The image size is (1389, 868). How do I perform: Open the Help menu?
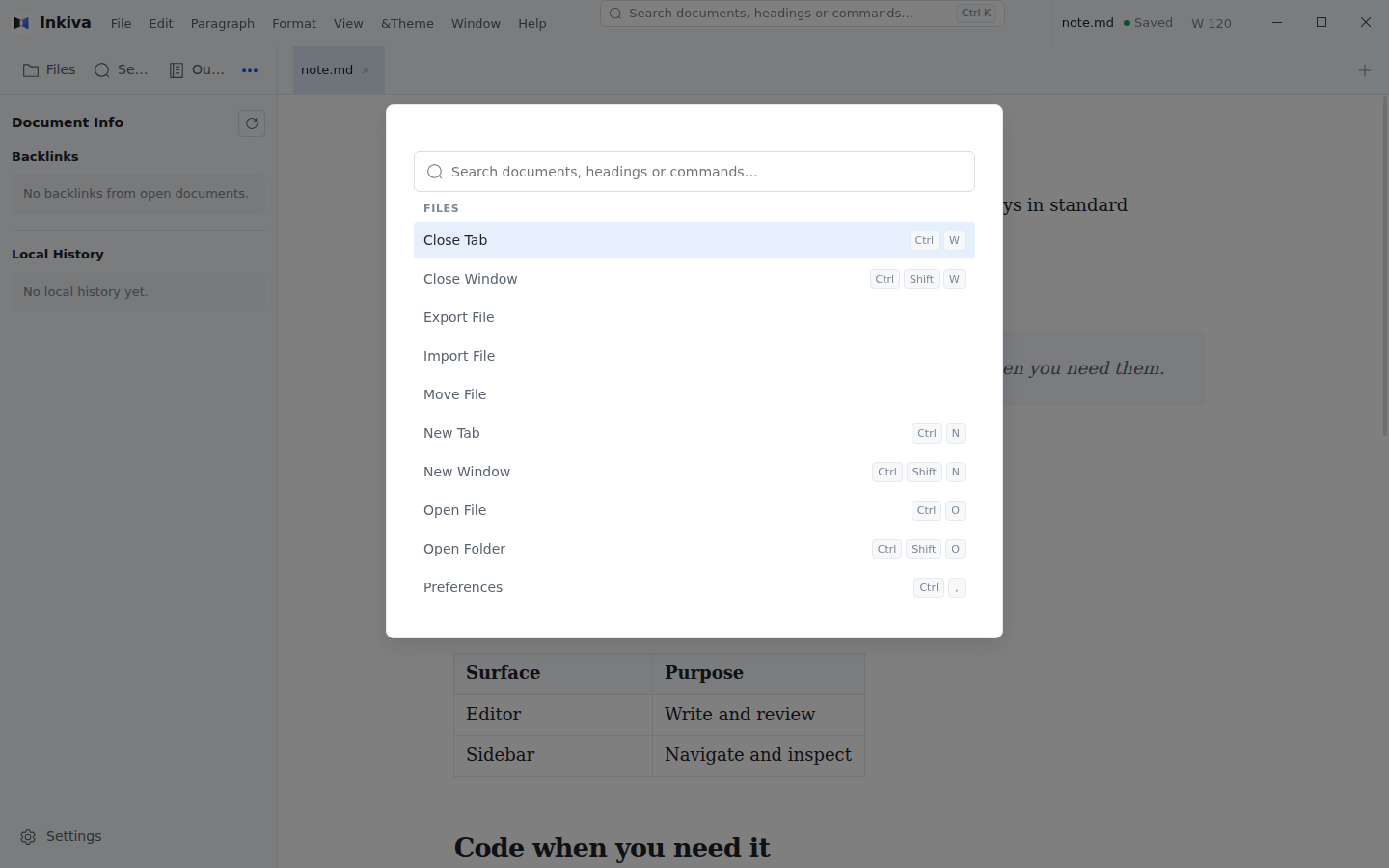click(x=532, y=23)
